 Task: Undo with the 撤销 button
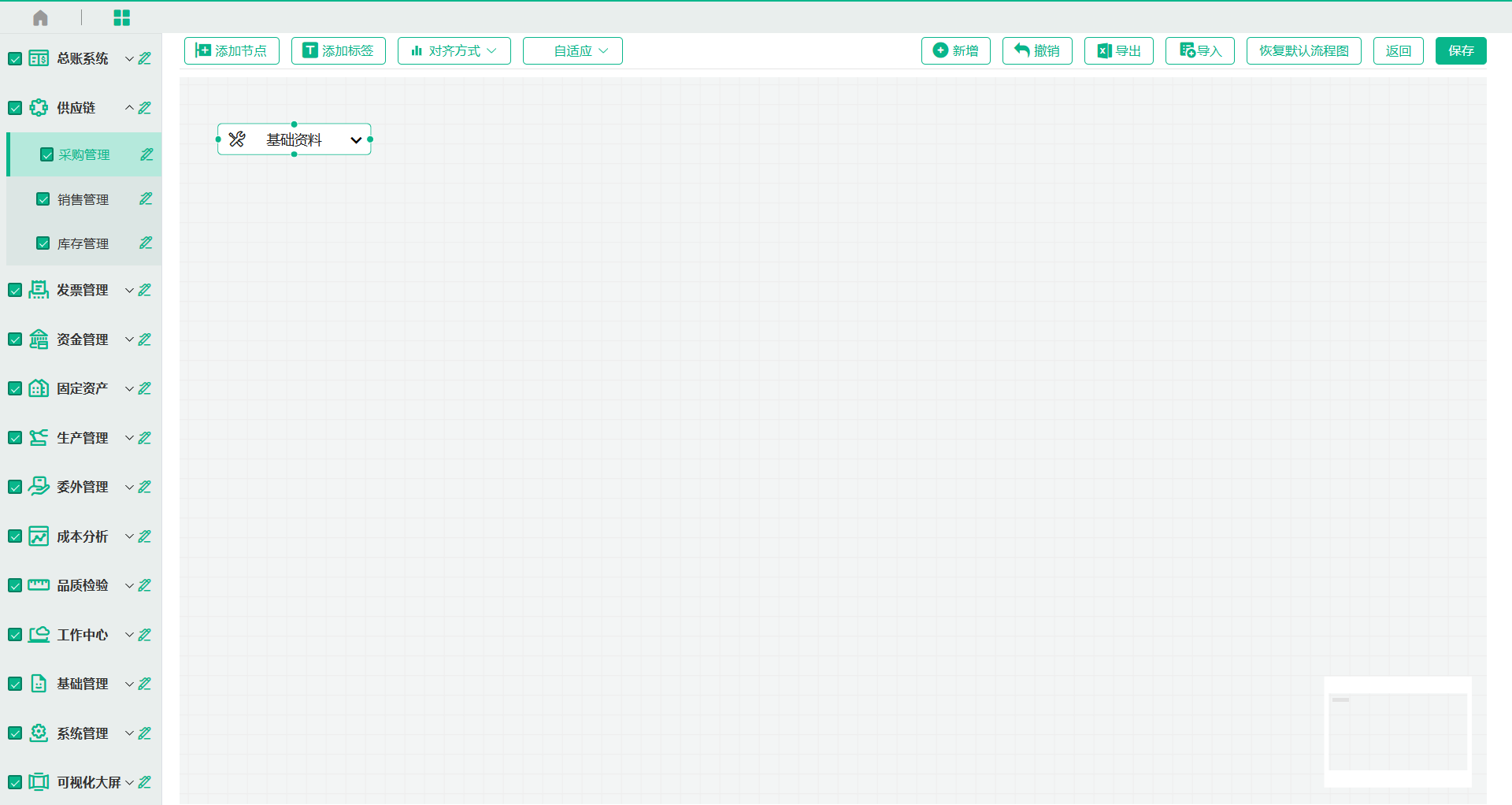[1037, 50]
